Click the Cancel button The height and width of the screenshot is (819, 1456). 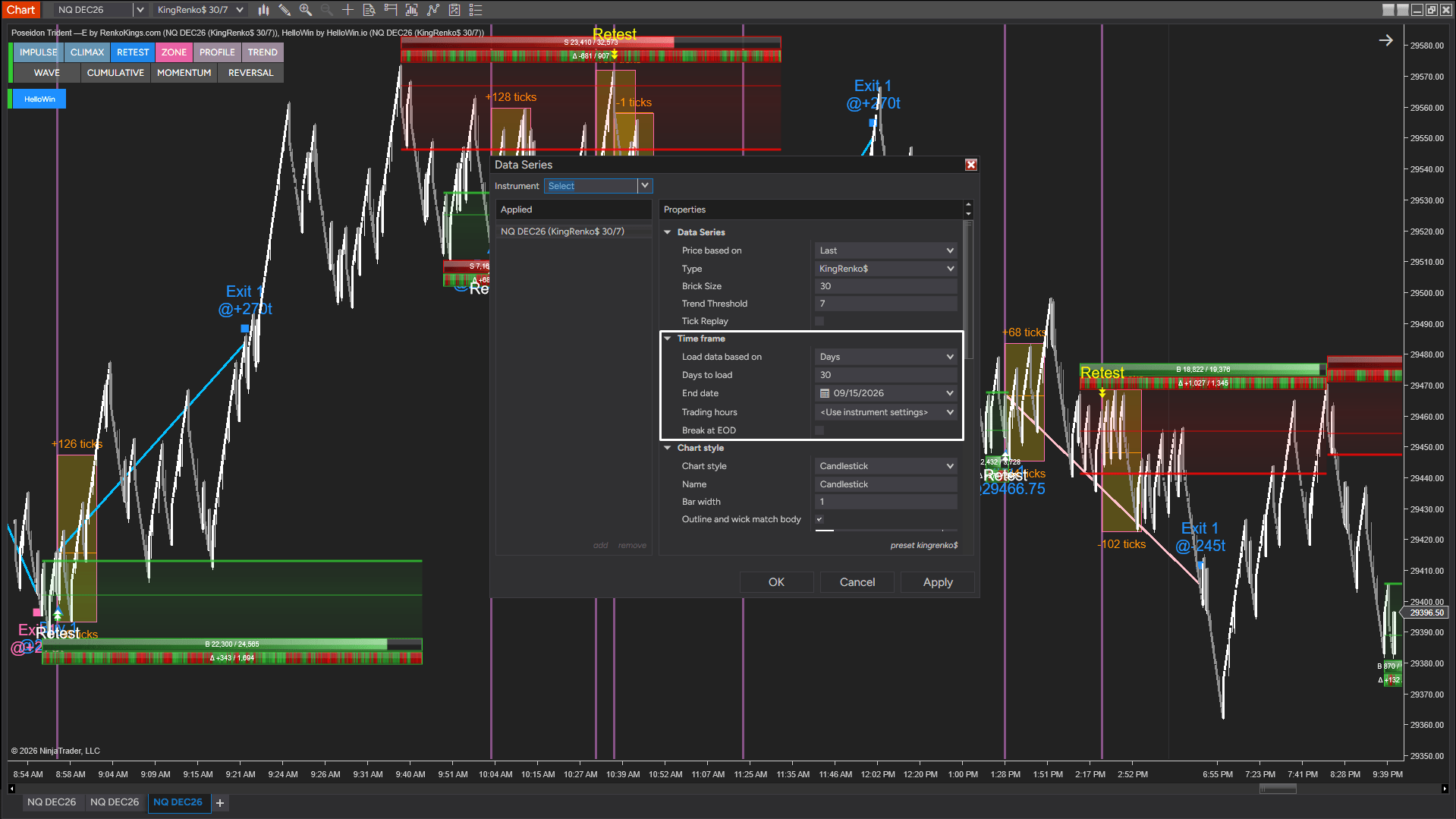coord(857,582)
